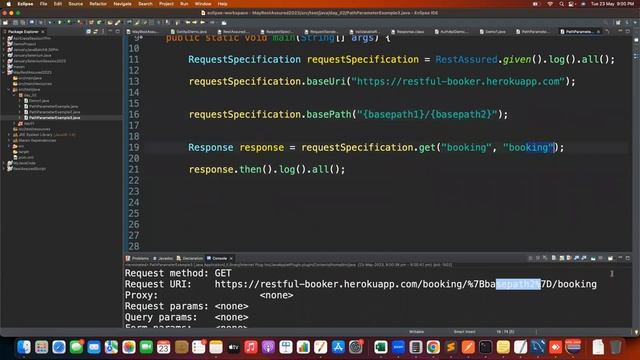Close the active PathParameter editor tab
The width and height of the screenshot is (640, 360).
coord(598,31)
